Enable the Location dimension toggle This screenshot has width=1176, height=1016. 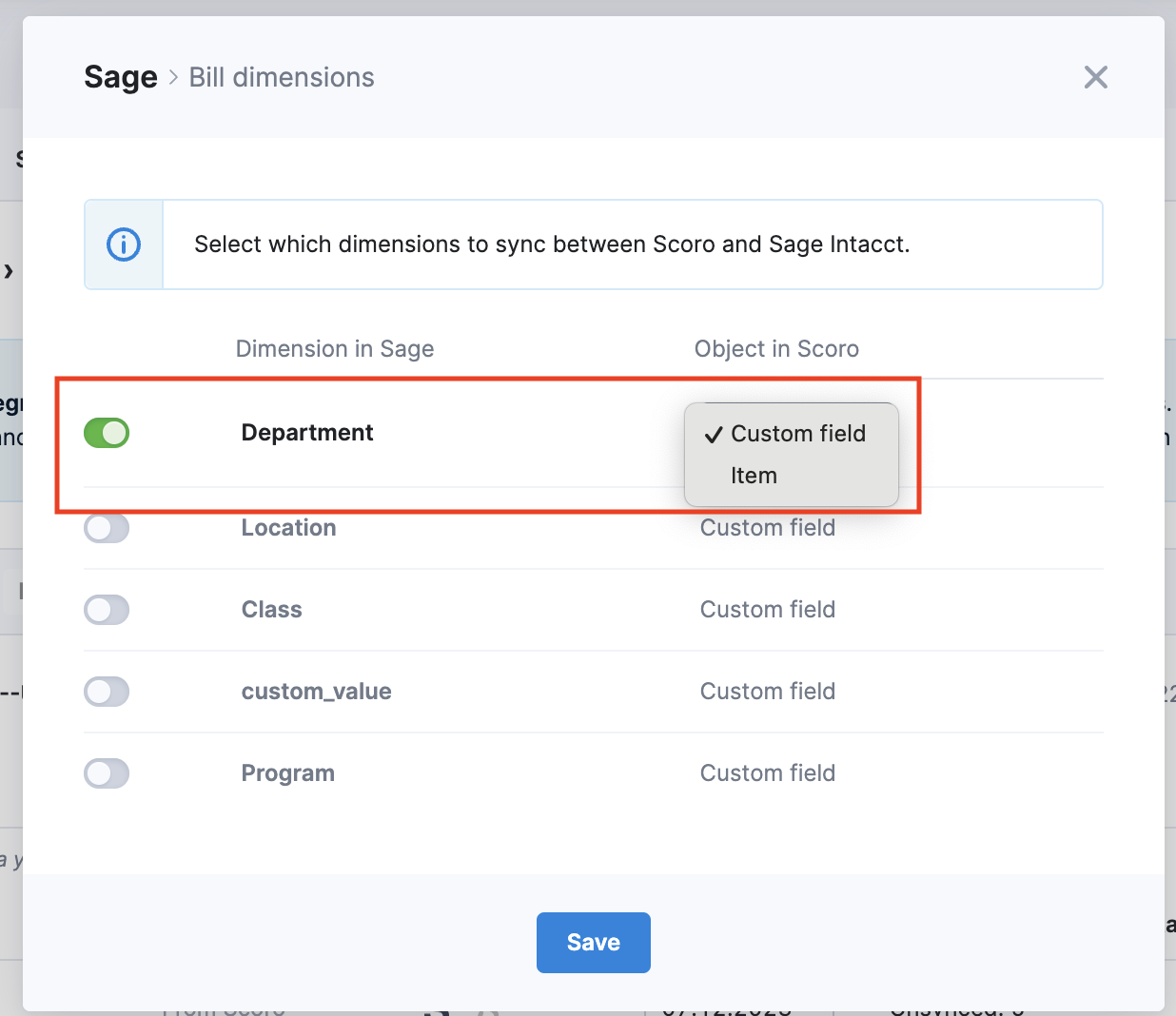pyautogui.click(x=107, y=528)
